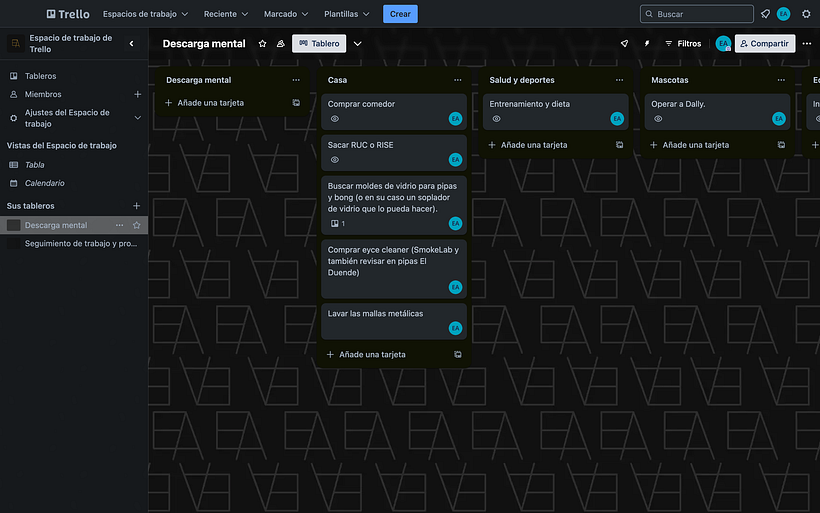Viewport: 820px width, 513px height.
Task: Open board member avatar EA beside Compartir
Action: coord(723,44)
